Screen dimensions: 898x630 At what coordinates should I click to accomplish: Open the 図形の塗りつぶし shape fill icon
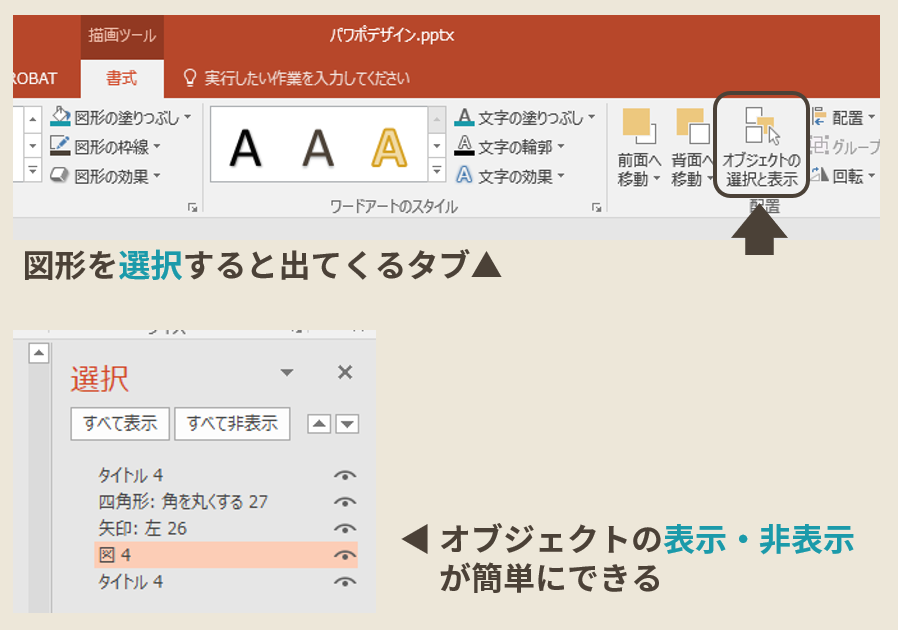[60, 117]
